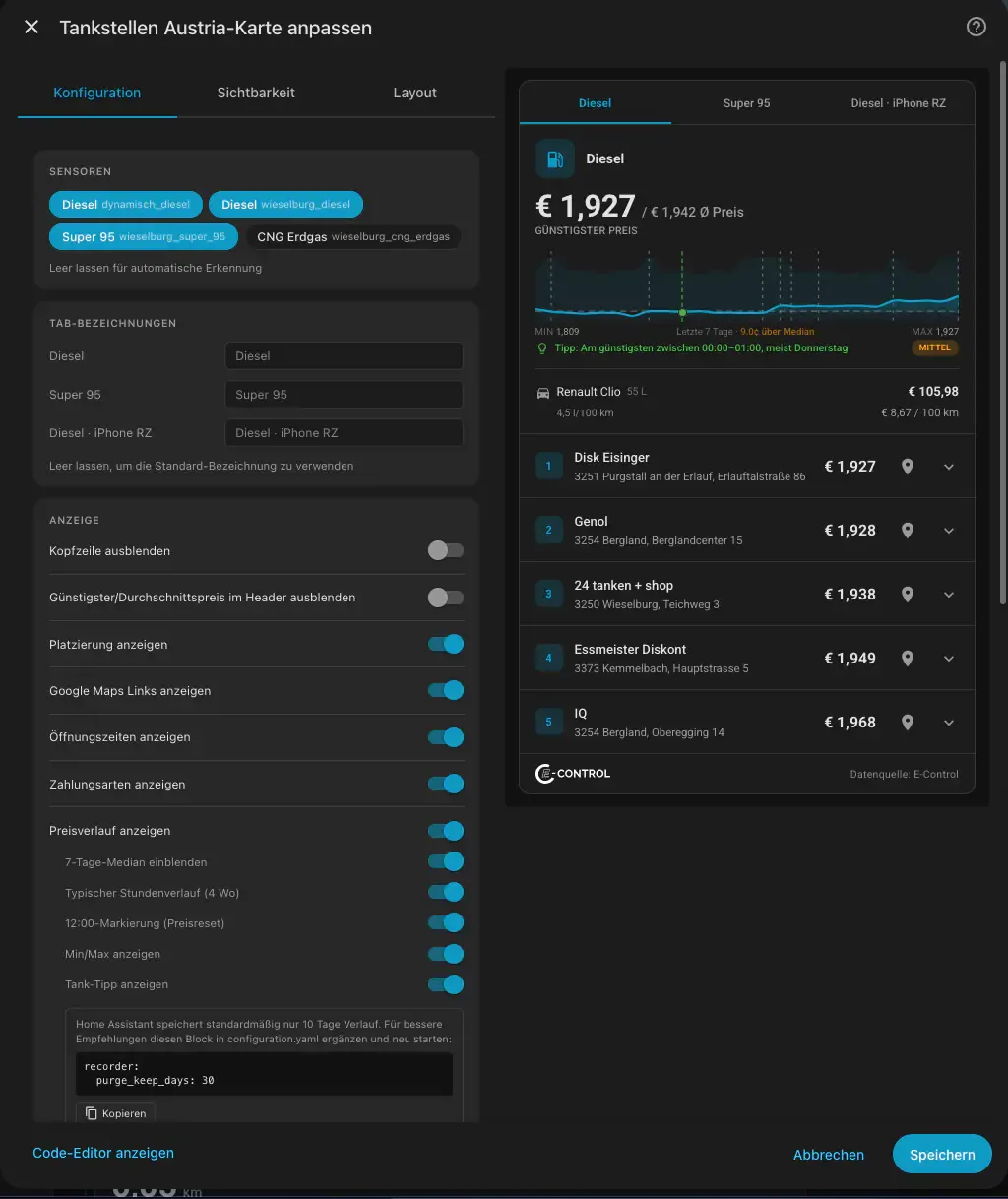
Task: Click the Speichern button
Action: click(x=942, y=1155)
